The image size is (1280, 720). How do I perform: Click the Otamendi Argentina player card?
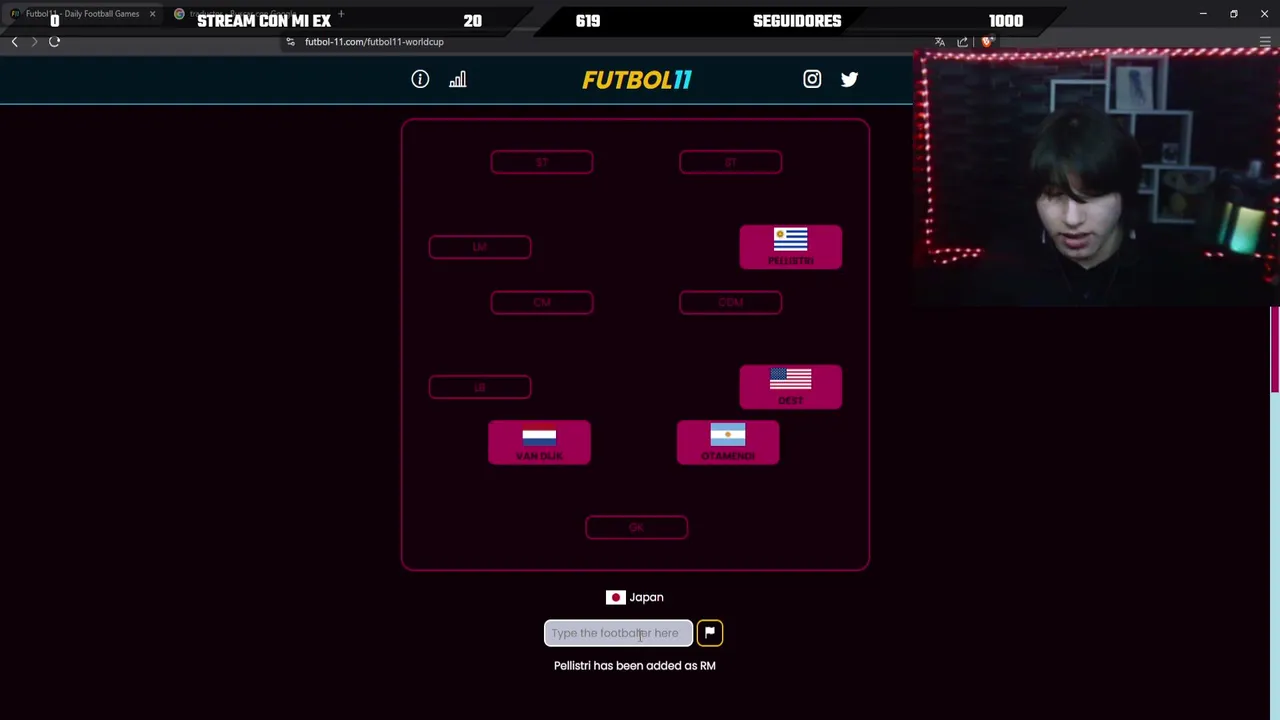coord(728,442)
